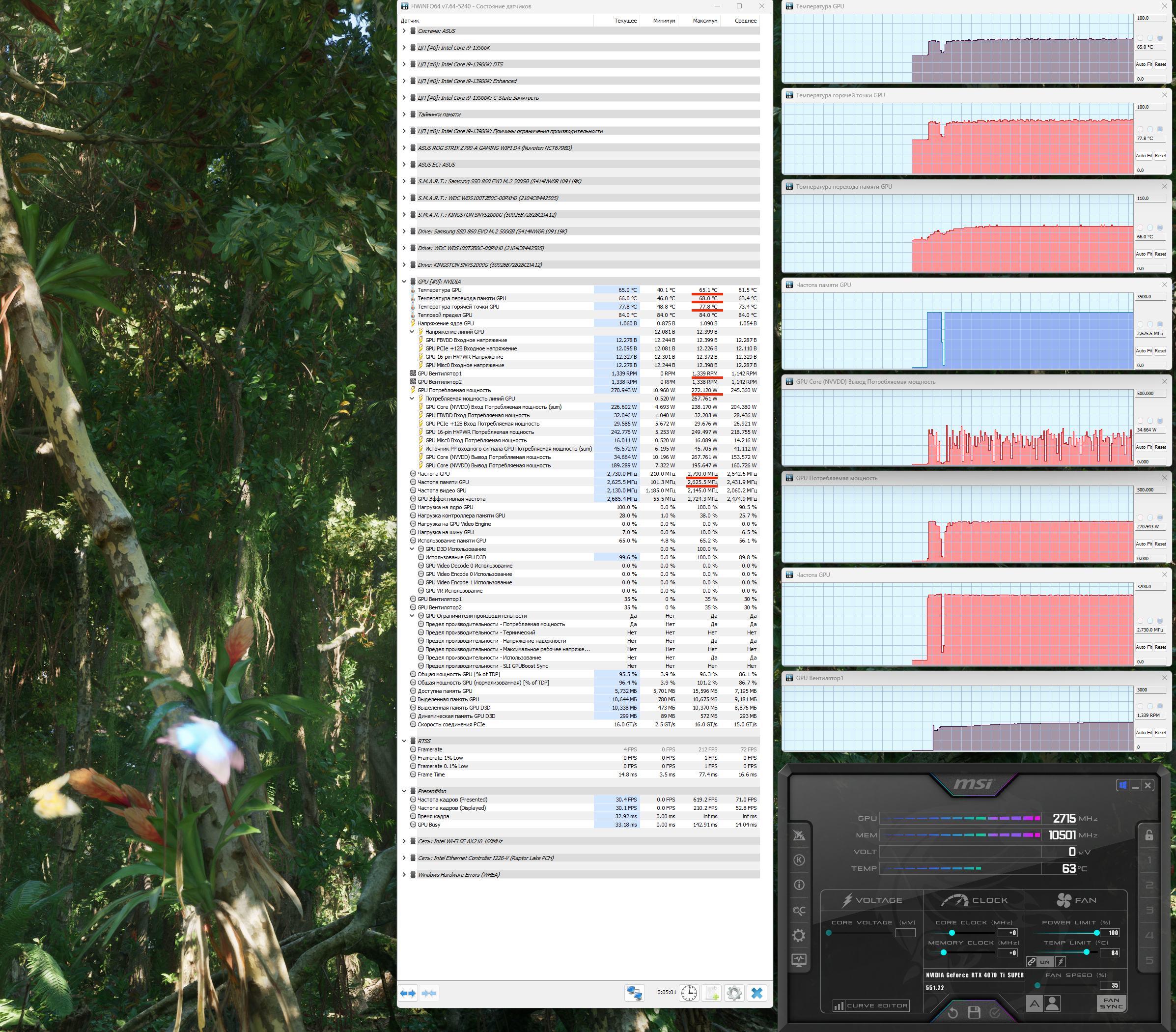This screenshot has width=1176, height=1032.
Task: Click the Максимум column header
Action: [x=704, y=21]
